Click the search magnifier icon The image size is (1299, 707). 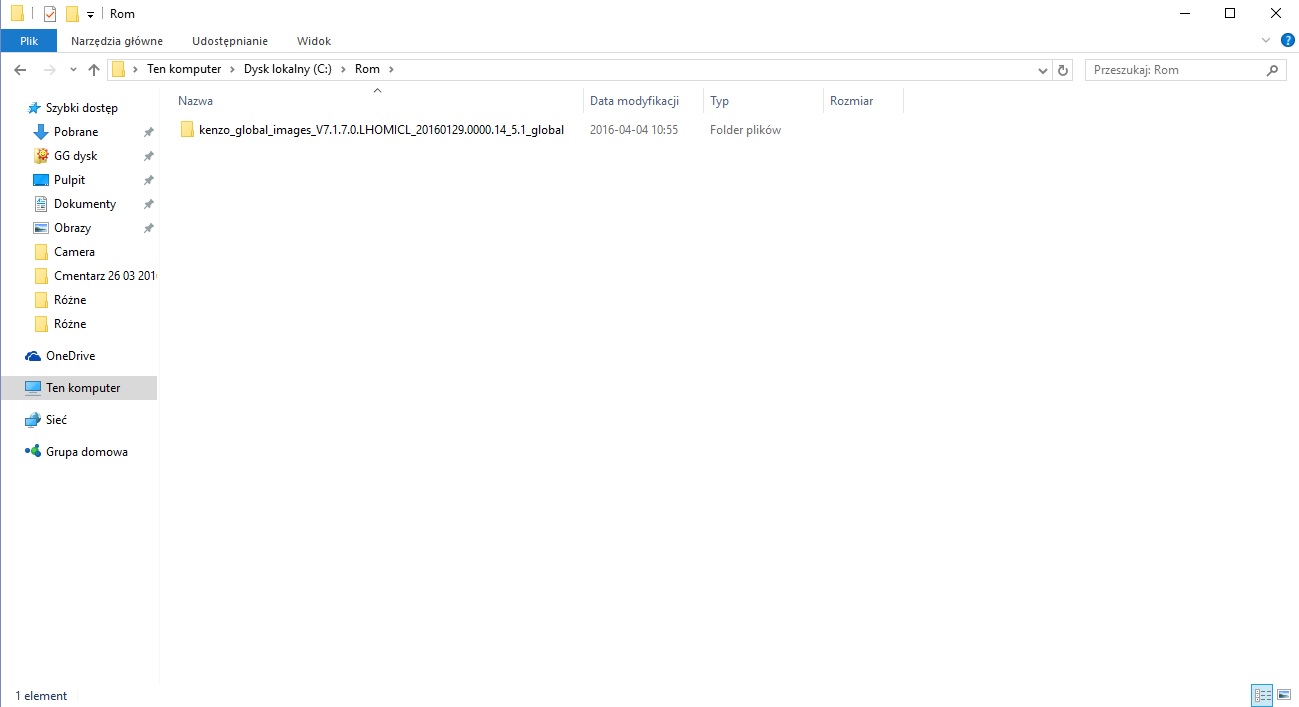coord(1273,70)
